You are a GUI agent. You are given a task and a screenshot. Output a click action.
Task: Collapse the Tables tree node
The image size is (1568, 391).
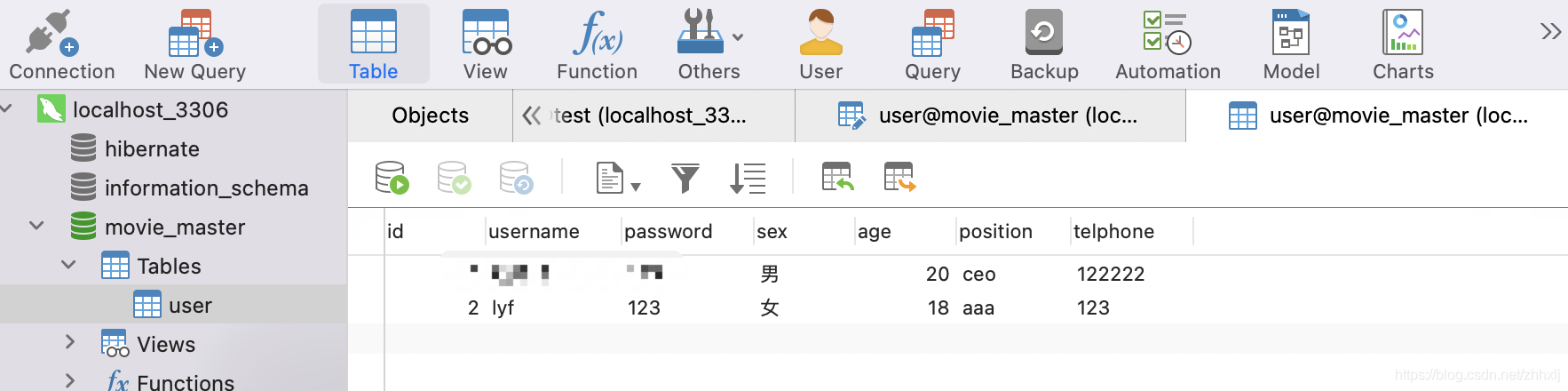tap(68, 265)
